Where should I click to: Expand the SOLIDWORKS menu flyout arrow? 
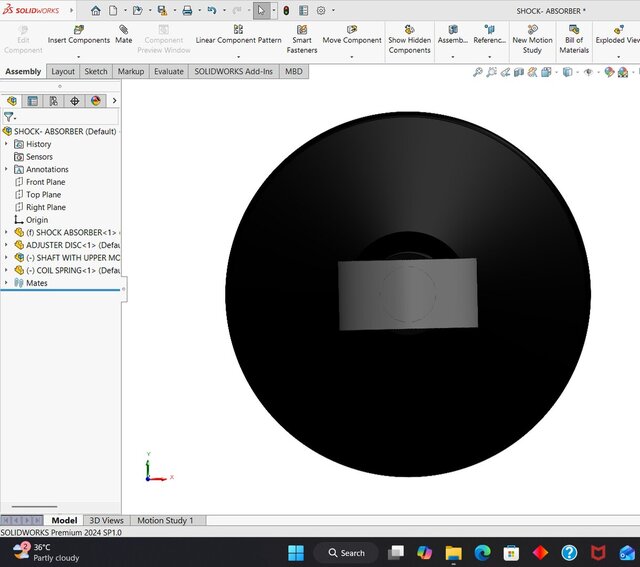(71, 10)
